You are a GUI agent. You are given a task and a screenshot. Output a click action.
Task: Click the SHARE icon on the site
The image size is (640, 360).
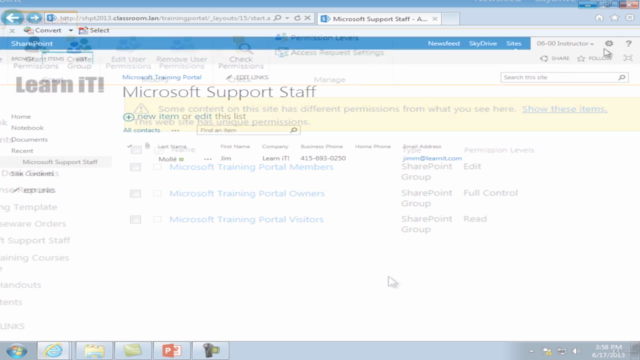pyautogui.click(x=544, y=58)
